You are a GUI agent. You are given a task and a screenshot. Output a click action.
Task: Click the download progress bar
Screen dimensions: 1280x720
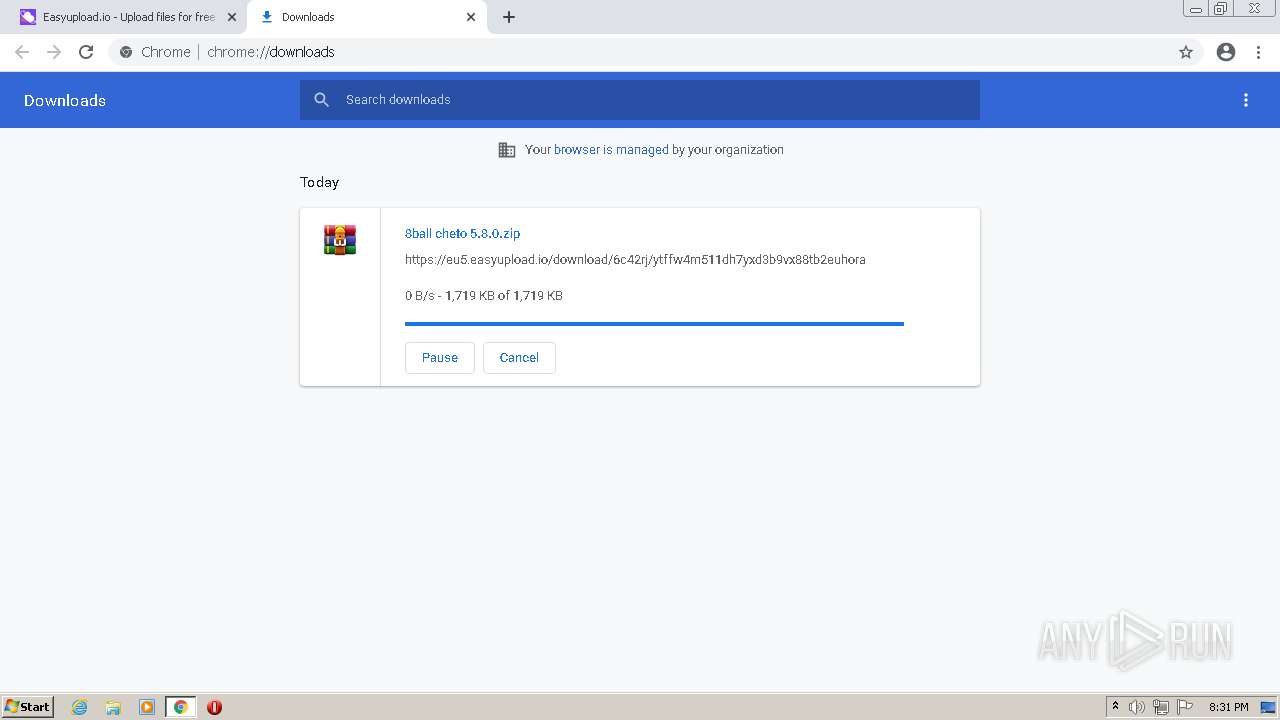[x=654, y=324]
